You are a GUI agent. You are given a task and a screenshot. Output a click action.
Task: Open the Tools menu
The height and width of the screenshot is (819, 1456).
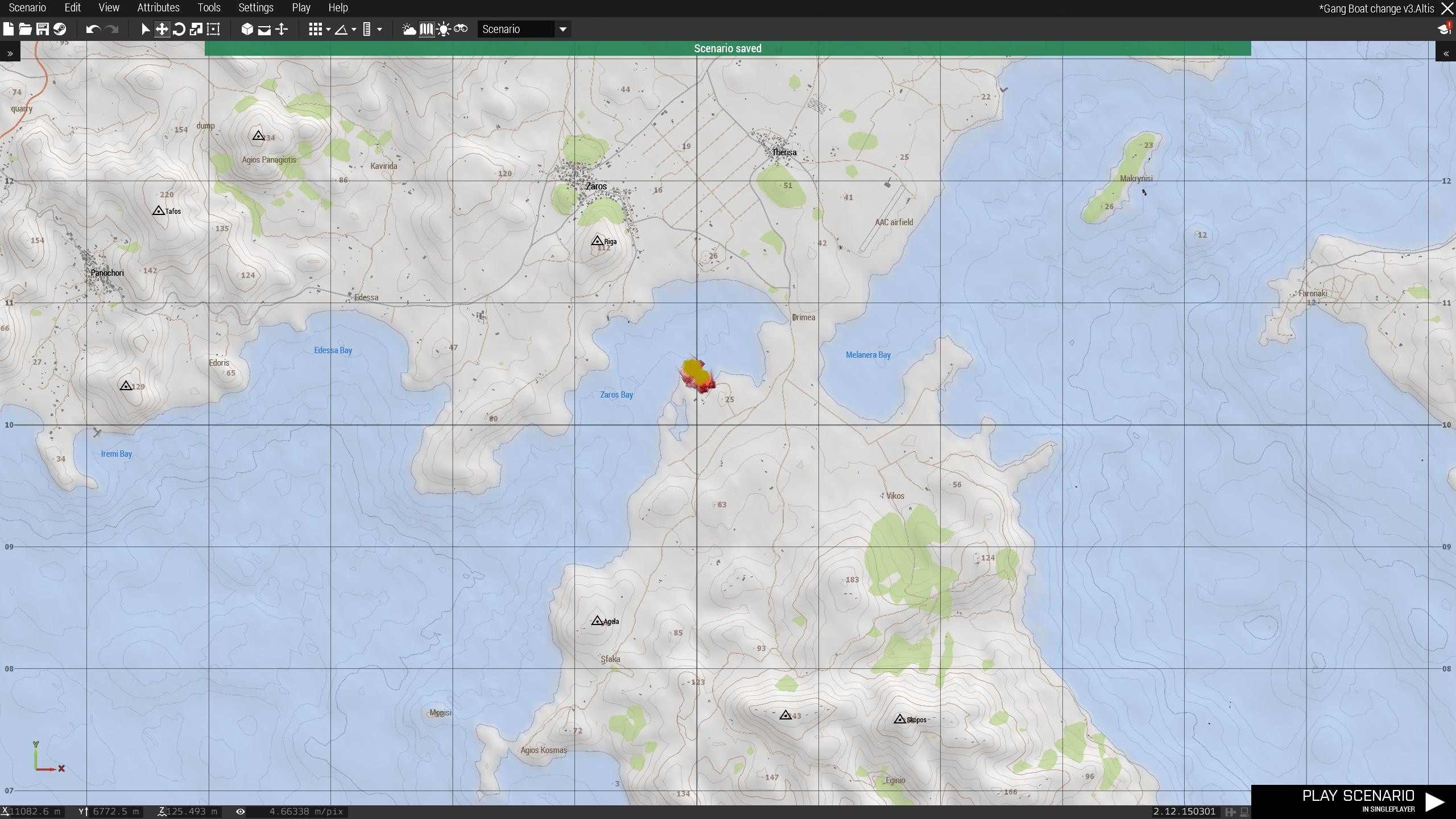pyautogui.click(x=209, y=8)
